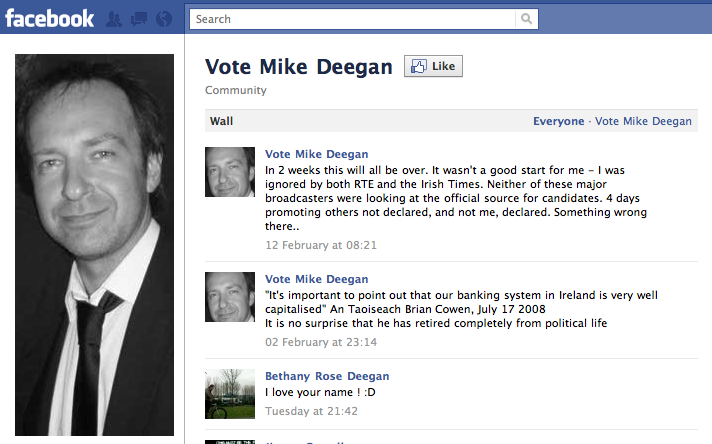Click the Wall section header
This screenshot has height=444, width=712.
click(221, 121)
